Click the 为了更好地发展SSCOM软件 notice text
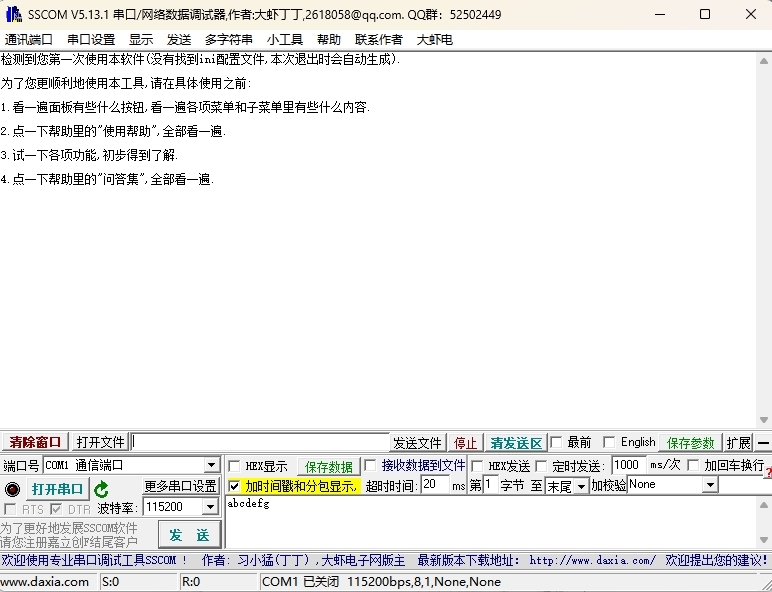Image resolution: width=772 pixels, height=592 pixels. tap(69, 528)
